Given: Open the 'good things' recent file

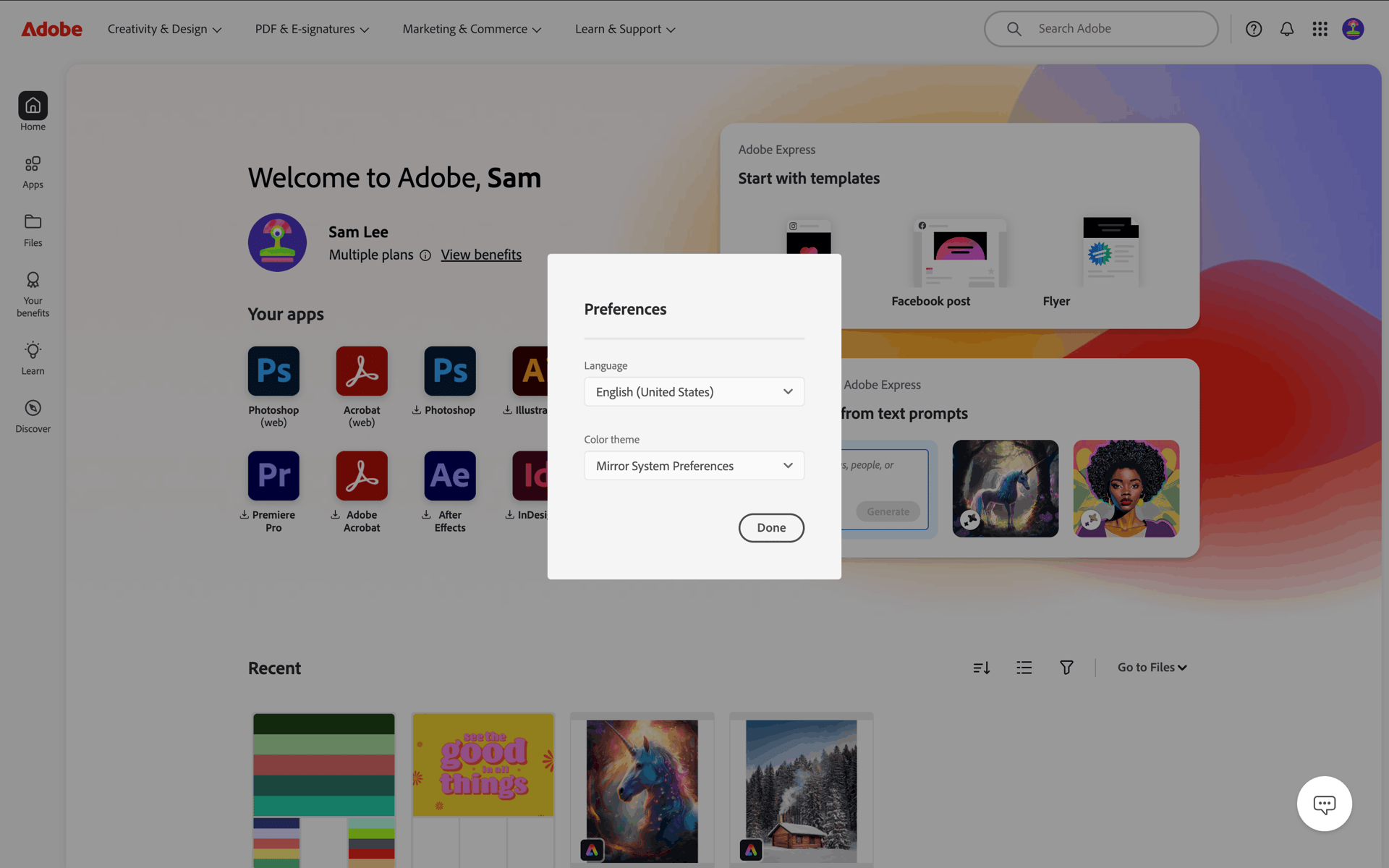Looking at the screenshot, I should [483, 790].
